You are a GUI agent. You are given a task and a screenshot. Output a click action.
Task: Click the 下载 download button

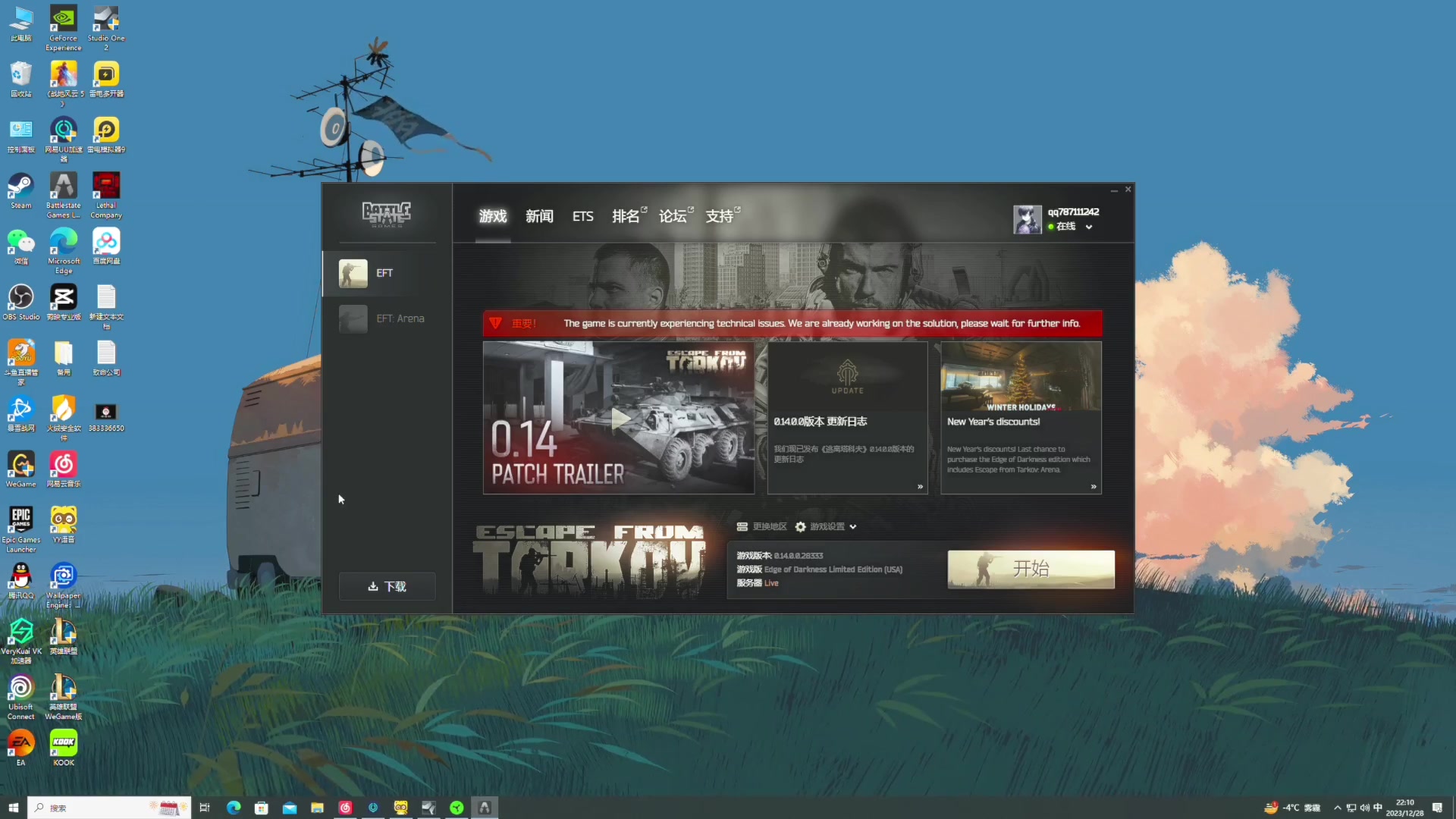[387, 586]
